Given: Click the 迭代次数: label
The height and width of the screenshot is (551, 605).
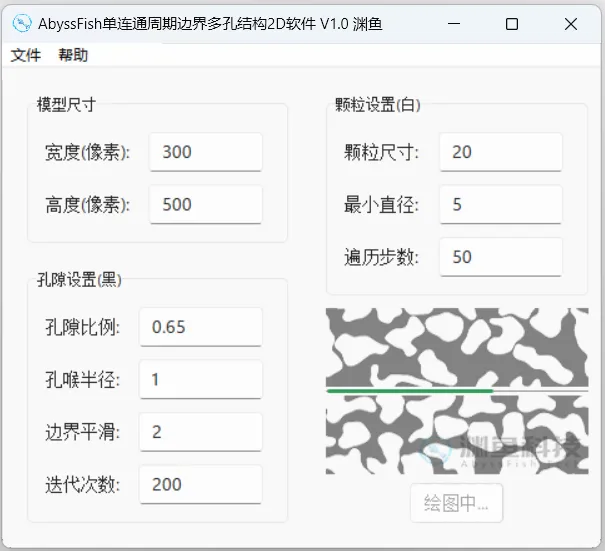Looking at the screenshot, I should [83, 485].
